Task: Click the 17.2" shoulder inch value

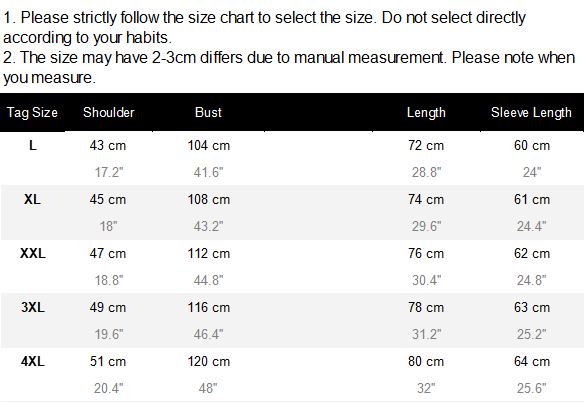Action: [x=108, y=172]
